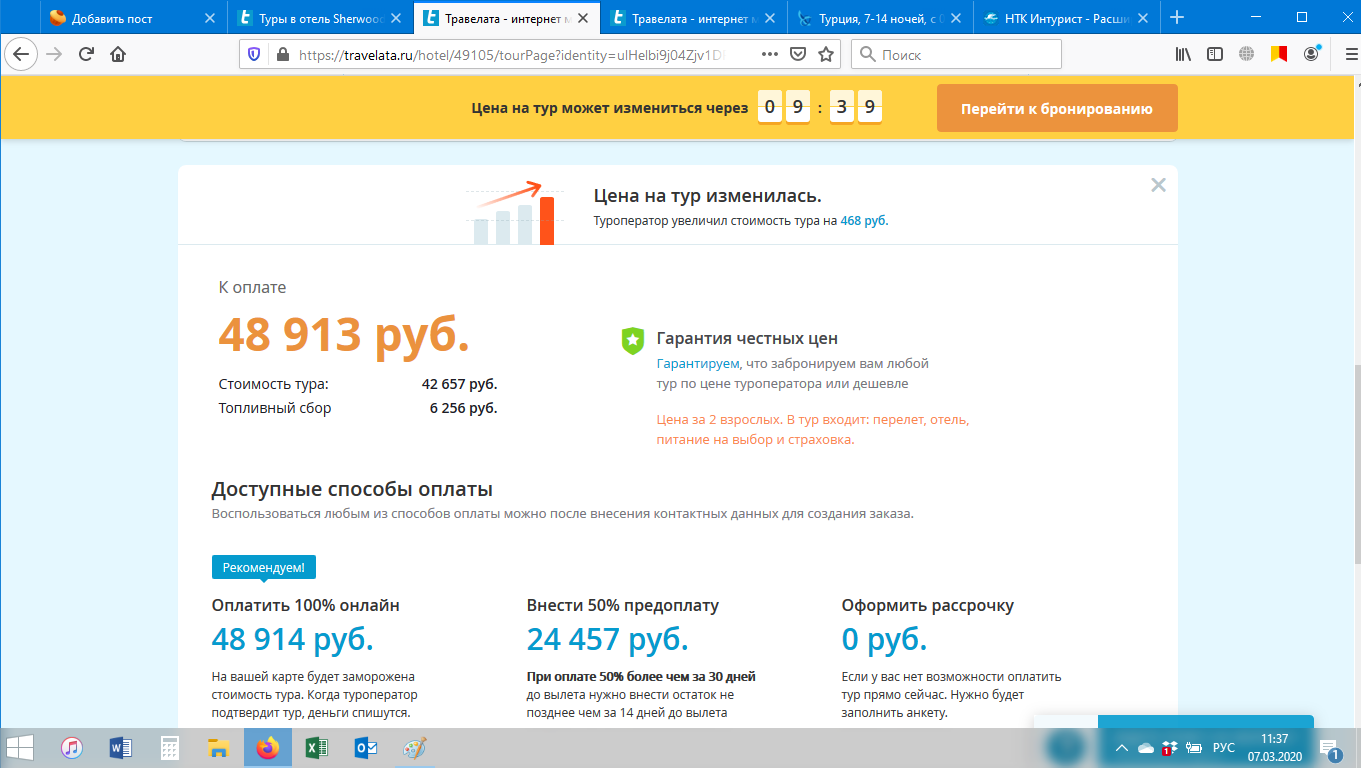Click Перейти к бронированию button
The width and height of the screenshot is (1361, 768).
pyautogui.click(x=1057, y=108)
